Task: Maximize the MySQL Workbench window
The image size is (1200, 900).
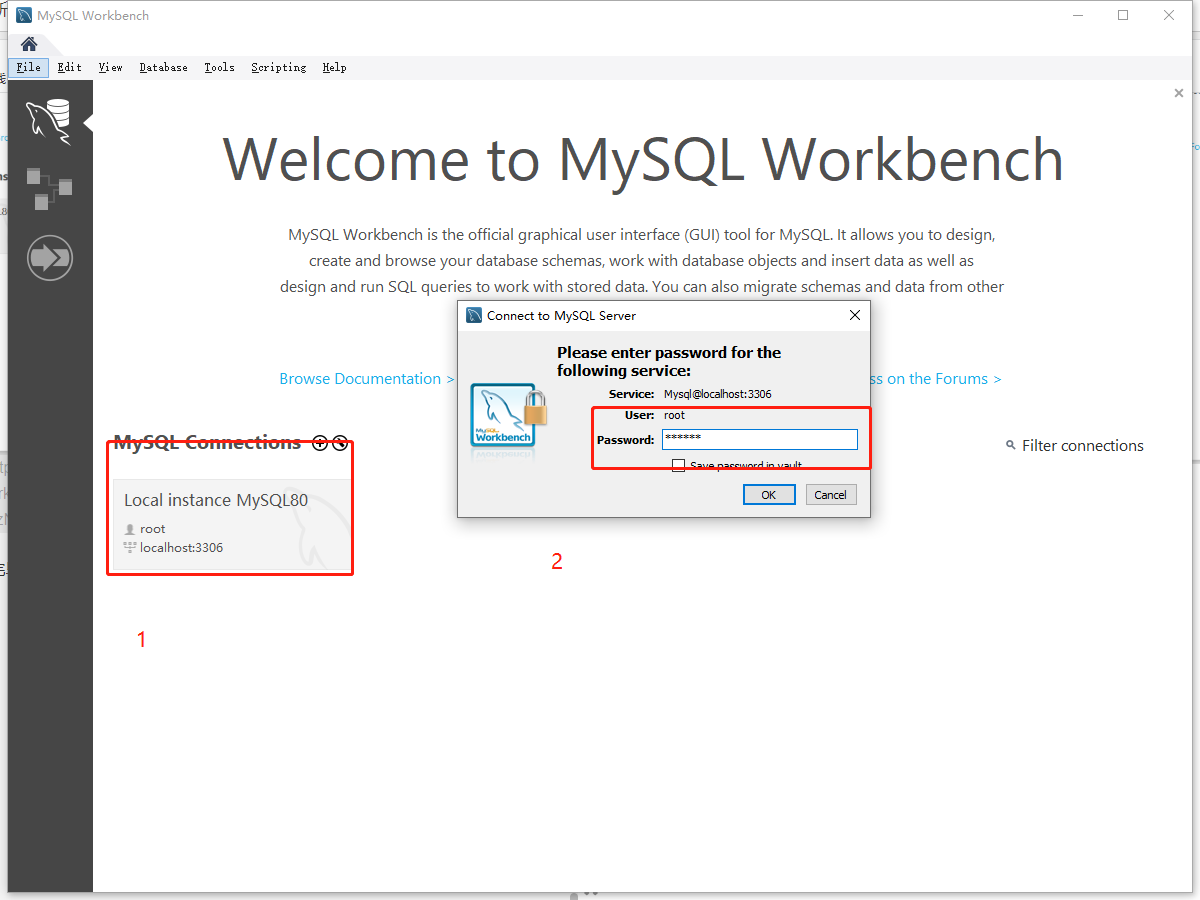Action: (x=1123, y=15)
